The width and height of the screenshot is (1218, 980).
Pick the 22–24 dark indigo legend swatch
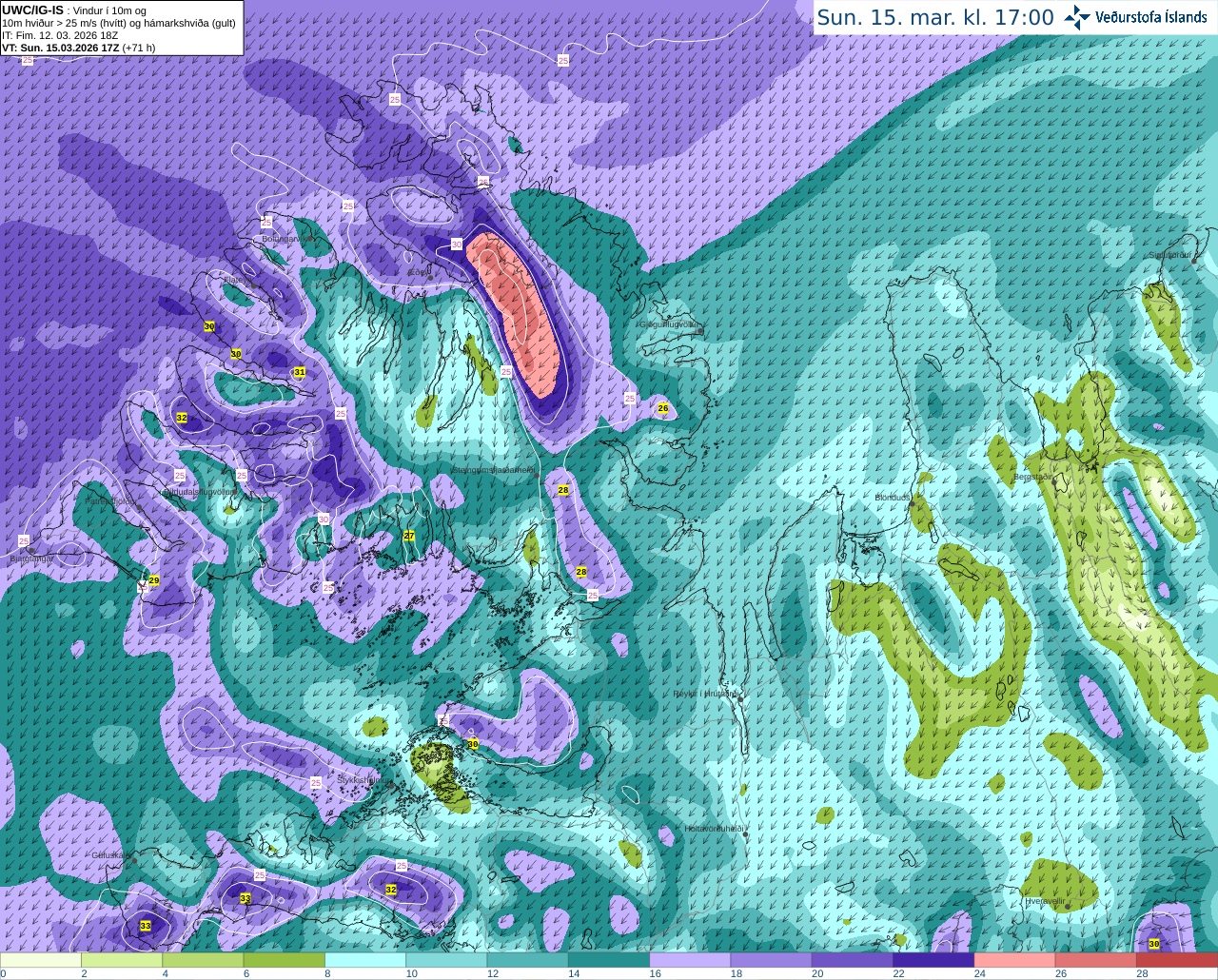pyautogui.click(x=933, y=960)
